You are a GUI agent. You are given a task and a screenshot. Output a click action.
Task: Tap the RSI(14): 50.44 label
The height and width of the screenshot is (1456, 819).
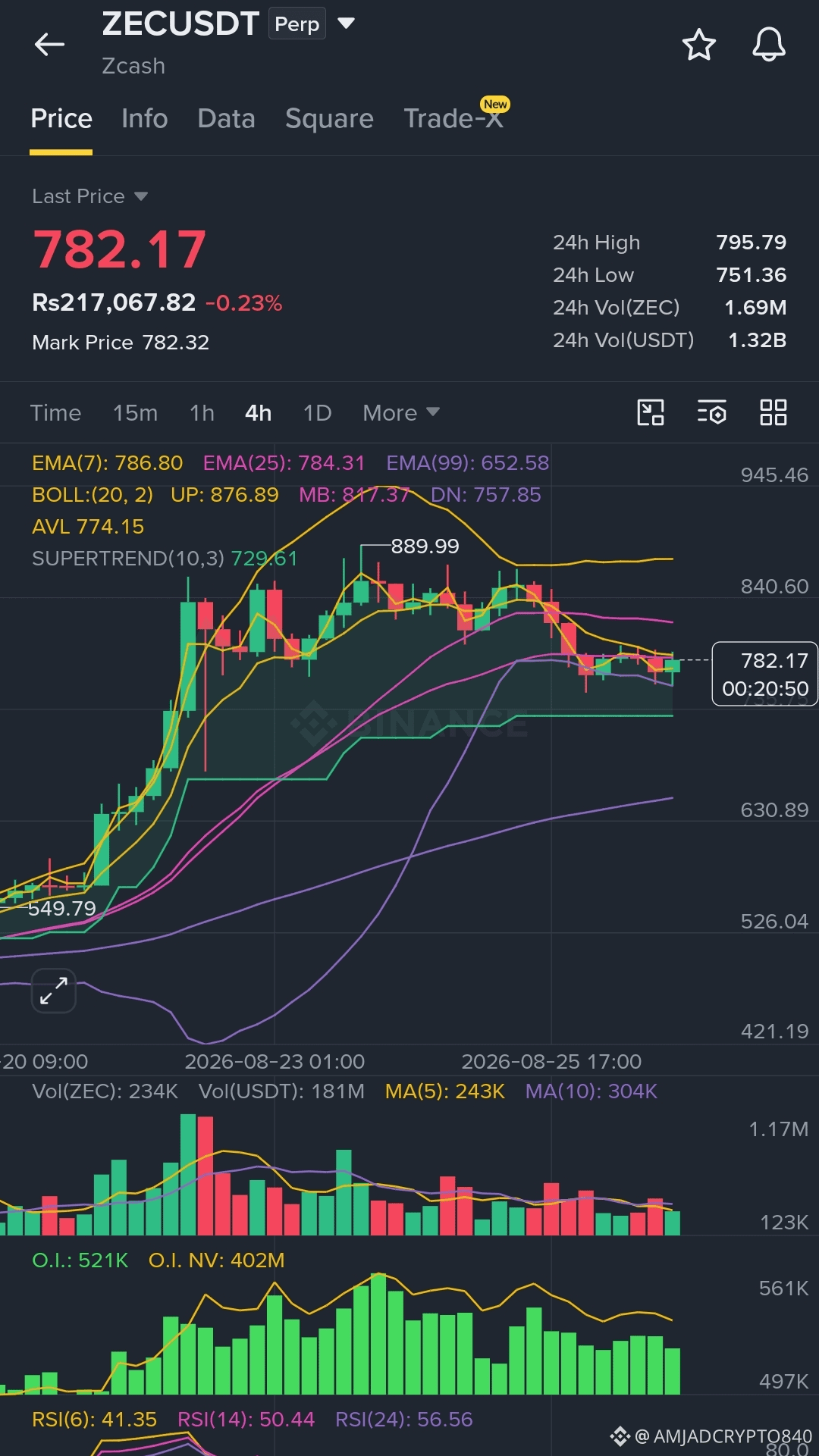(246, 1420)
